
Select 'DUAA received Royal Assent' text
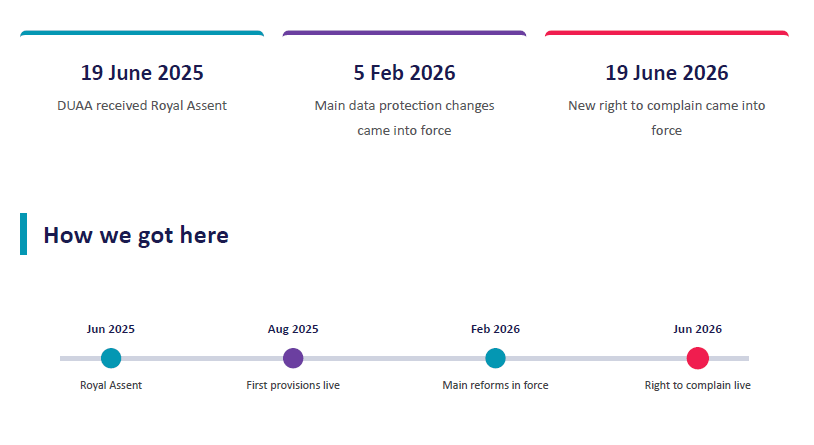(142, 105)
